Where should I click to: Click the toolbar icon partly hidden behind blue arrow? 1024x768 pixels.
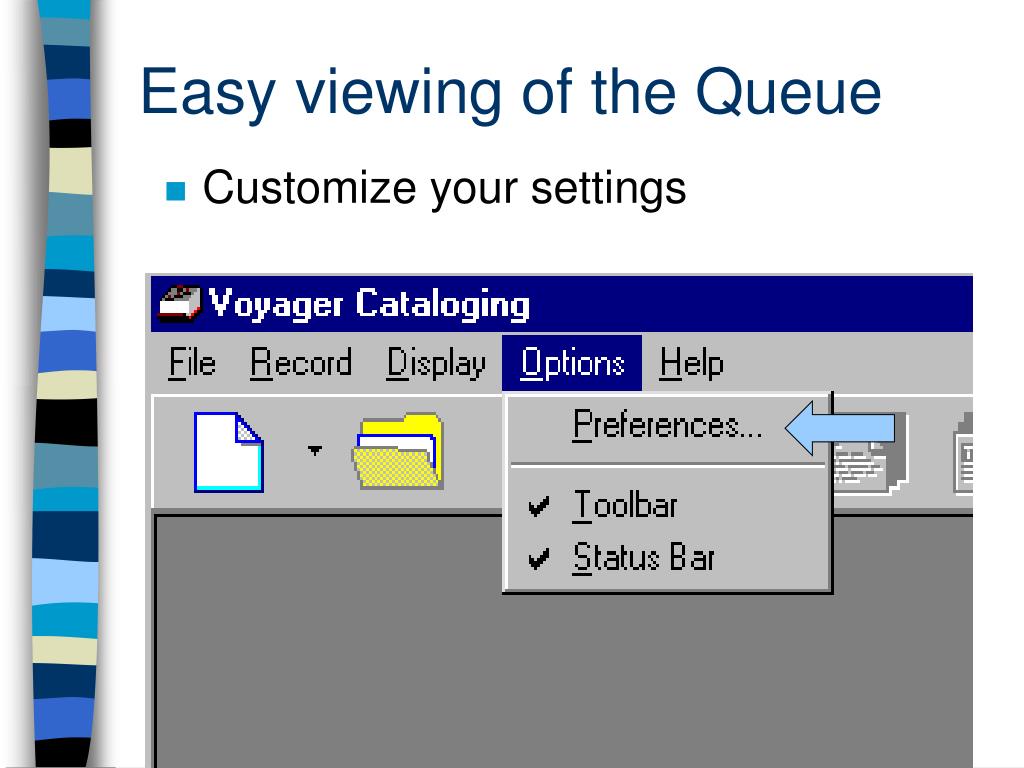click(871, 455)
